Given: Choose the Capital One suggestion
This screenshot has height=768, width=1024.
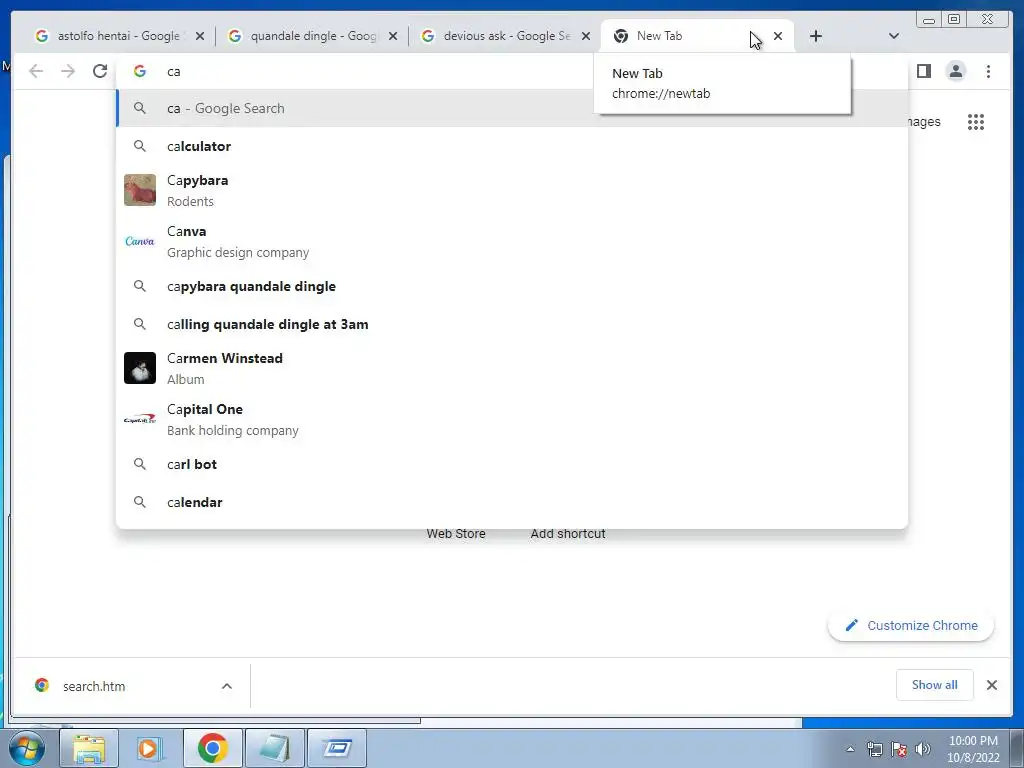Looking at the screenshot, I should pyautogui.click(x=511, y=419).
